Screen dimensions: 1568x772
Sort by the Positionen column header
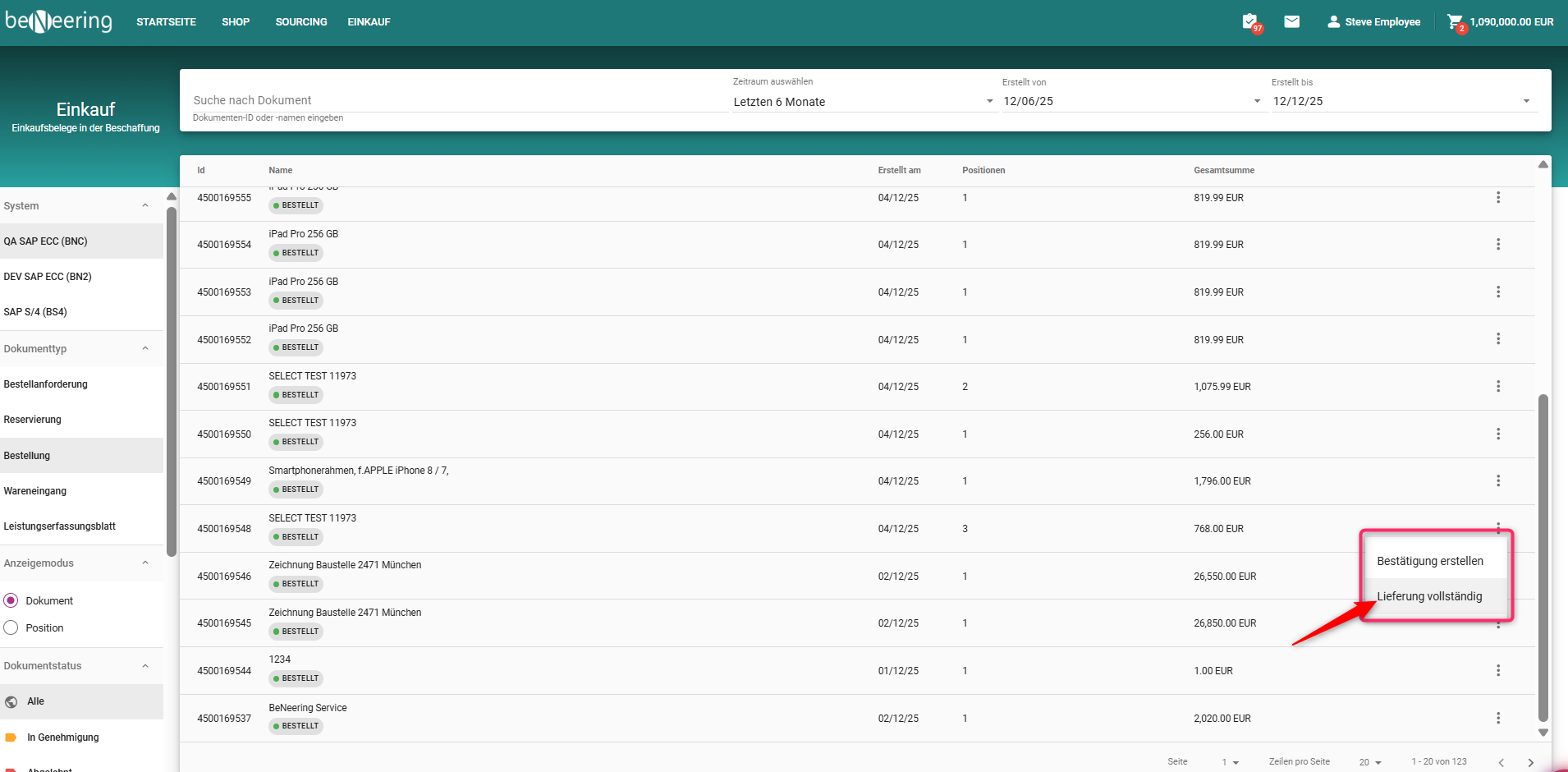pos(983,170)
